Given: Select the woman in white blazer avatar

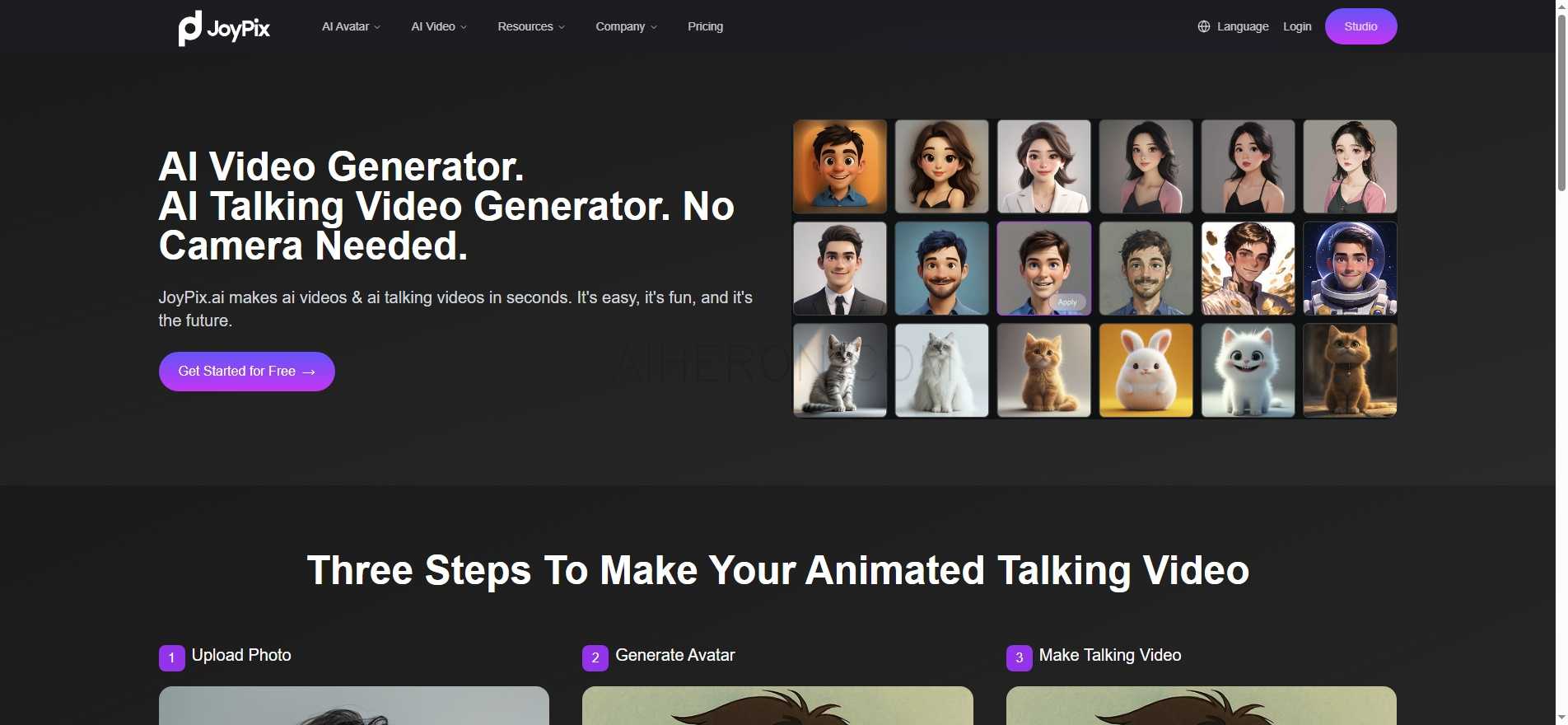Looking at the screenshot, I should click(x=1044, y=166).
